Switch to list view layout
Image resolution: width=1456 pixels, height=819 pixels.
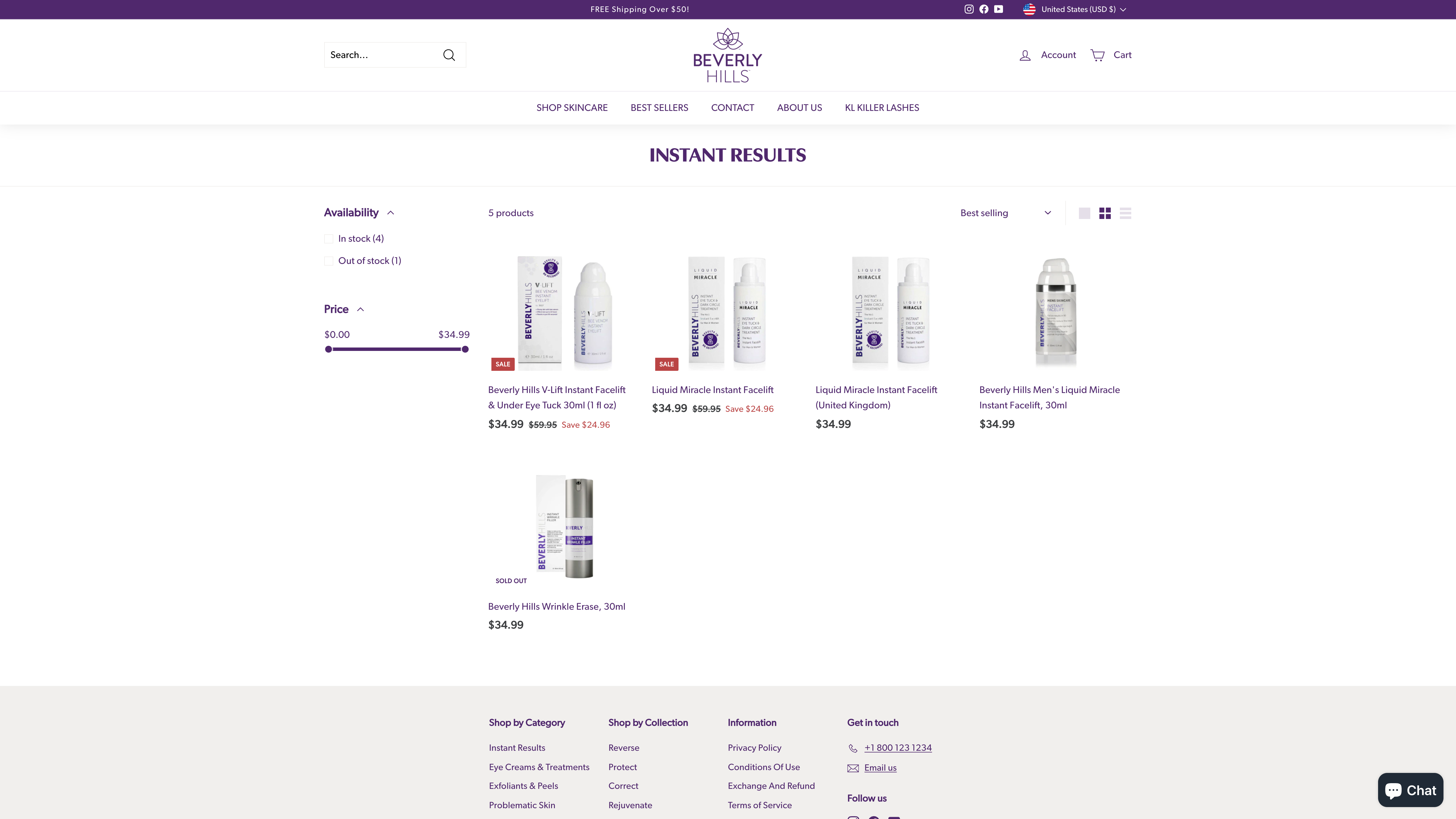pos(1125,213)
